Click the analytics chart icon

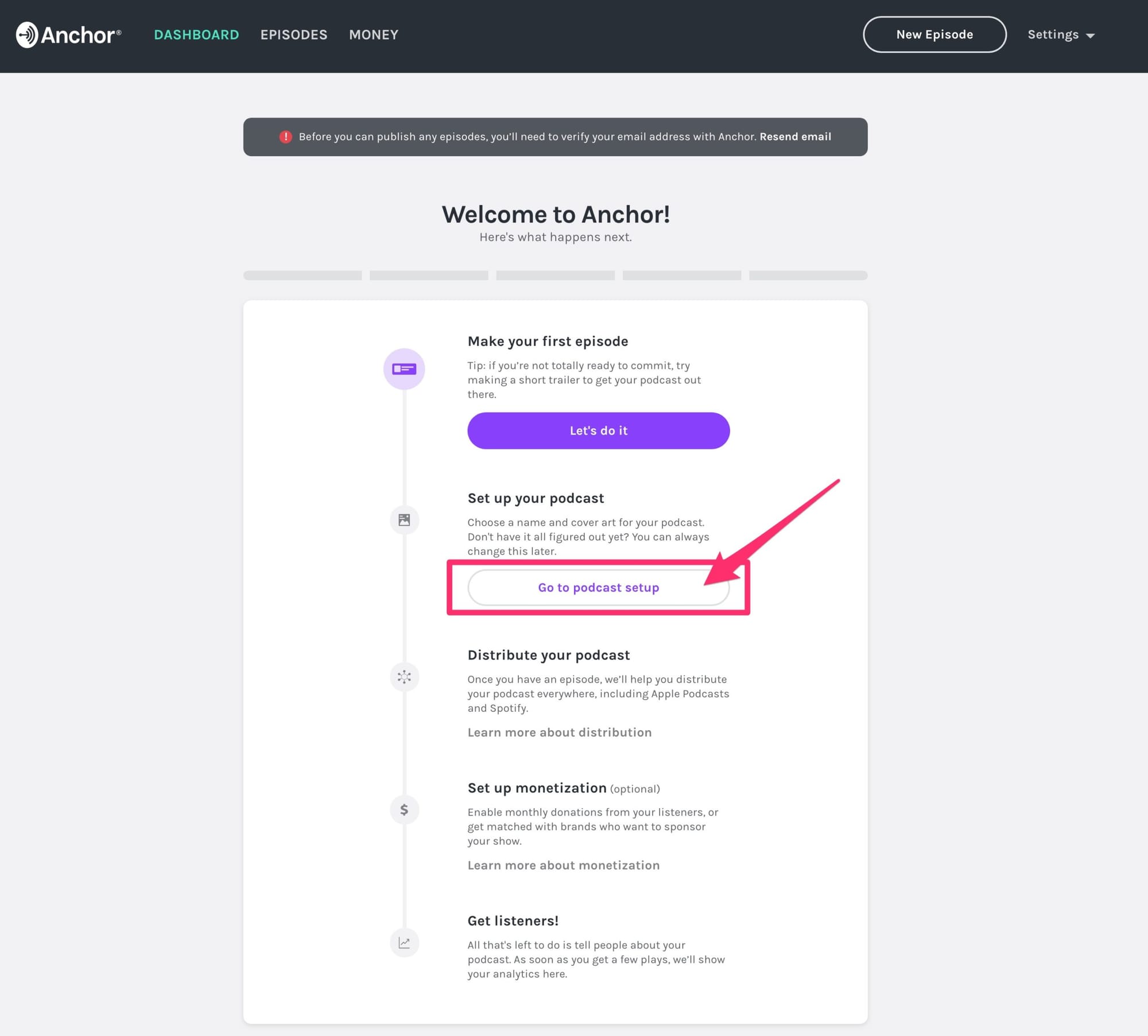(x=404, y=942)
